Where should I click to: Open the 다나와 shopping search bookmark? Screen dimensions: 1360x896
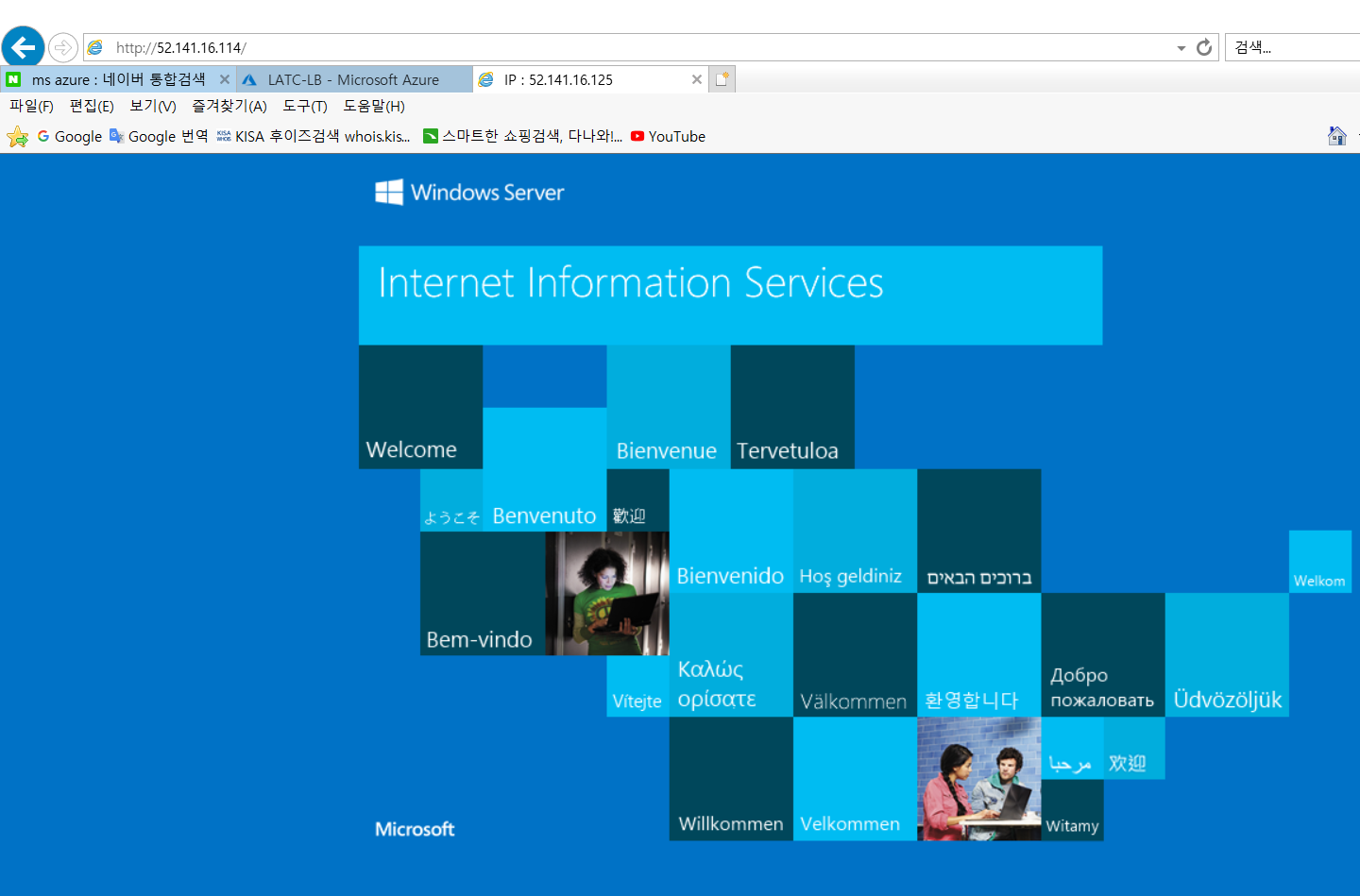point(523,136)
